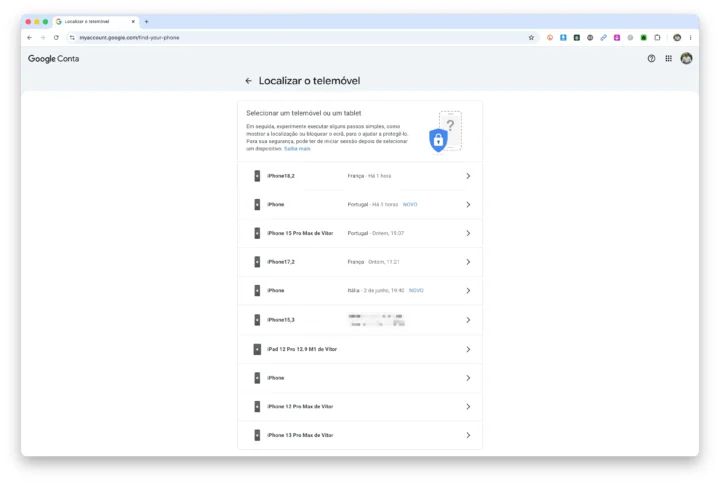
Task: Open Chrome's three-dot menu
Action: pos(690,38)
